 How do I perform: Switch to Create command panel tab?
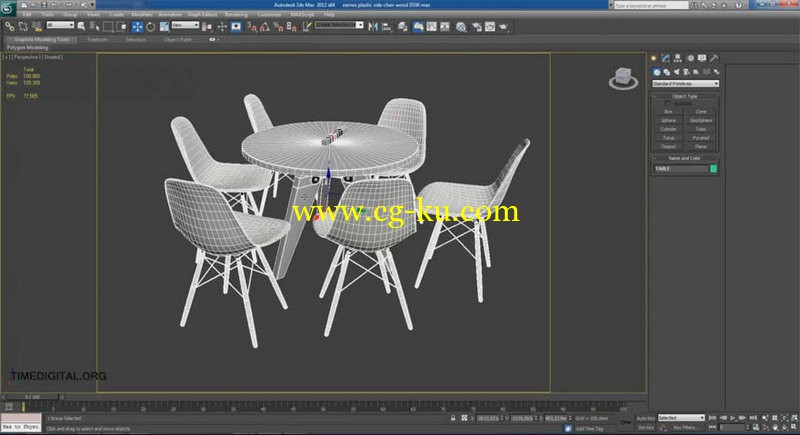(654, 59)
